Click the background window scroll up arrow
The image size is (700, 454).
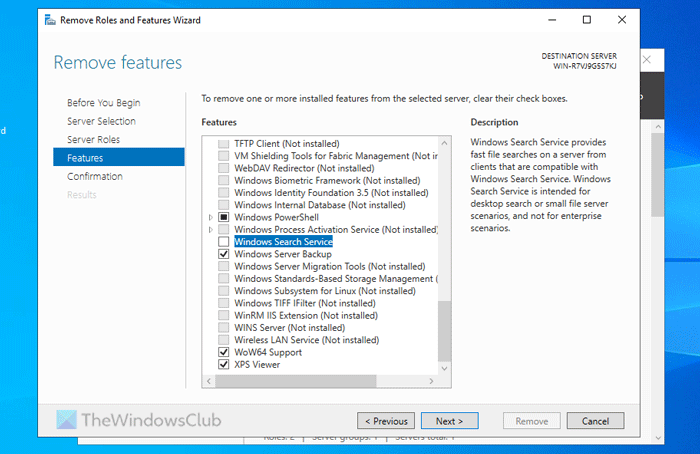coord(658,127)
